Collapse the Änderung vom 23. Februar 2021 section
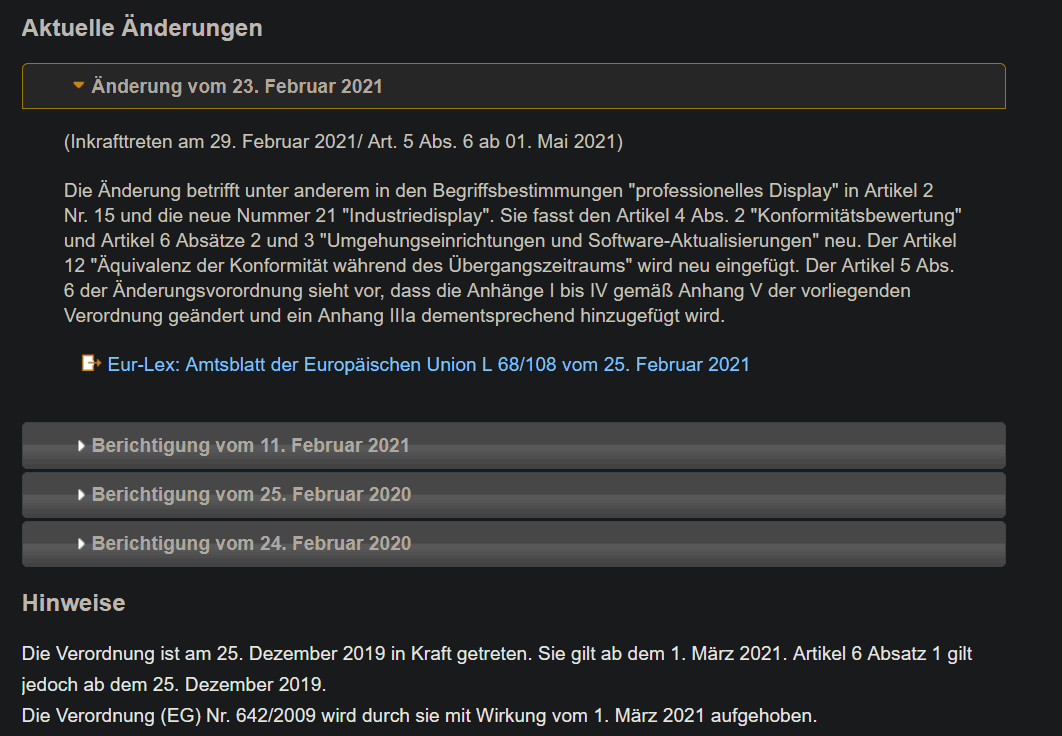 click(x=237, y=87)
